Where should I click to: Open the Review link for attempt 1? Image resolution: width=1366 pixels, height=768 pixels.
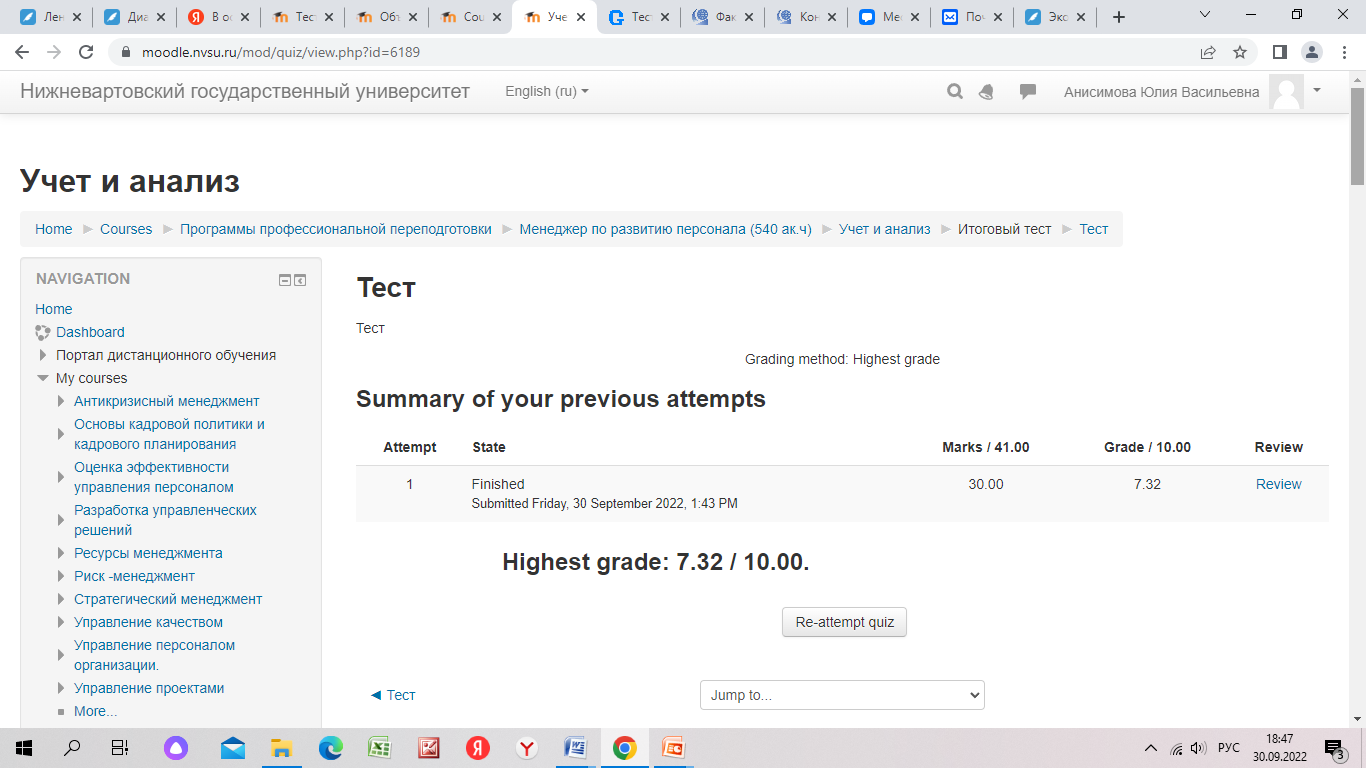coord(1278,484)
